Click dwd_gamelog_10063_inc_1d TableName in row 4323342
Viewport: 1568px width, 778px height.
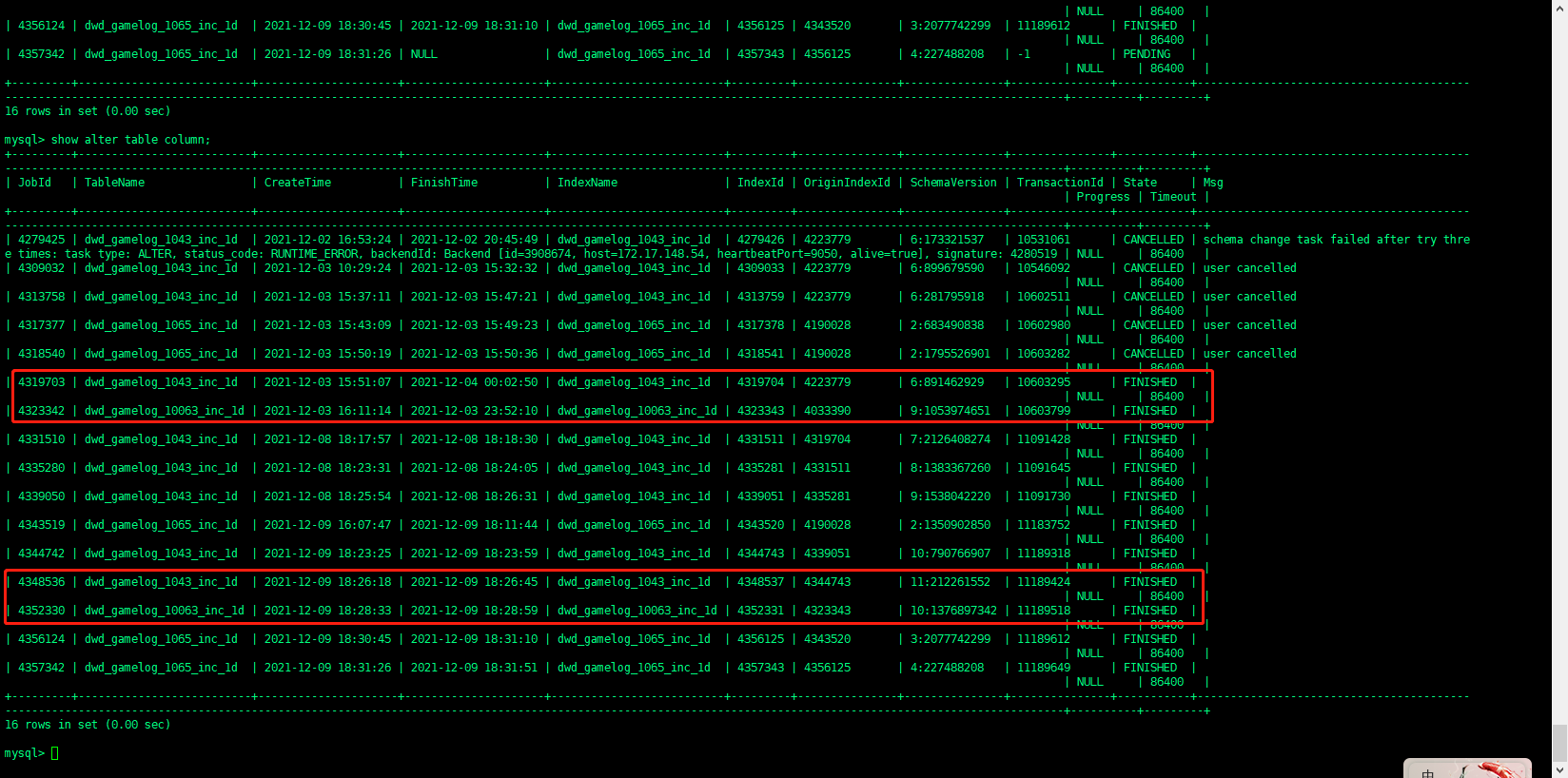tap(164, 411)
